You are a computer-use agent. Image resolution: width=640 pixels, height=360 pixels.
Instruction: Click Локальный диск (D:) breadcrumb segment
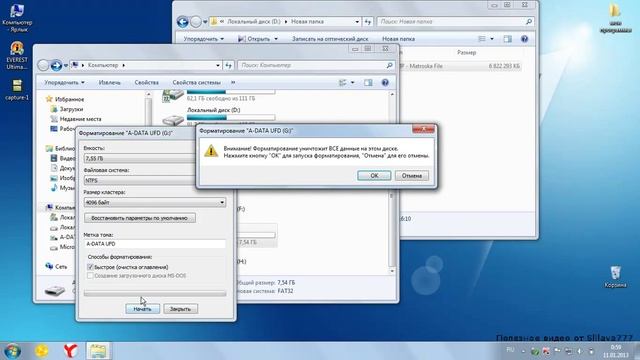click(x=253, y=21)
